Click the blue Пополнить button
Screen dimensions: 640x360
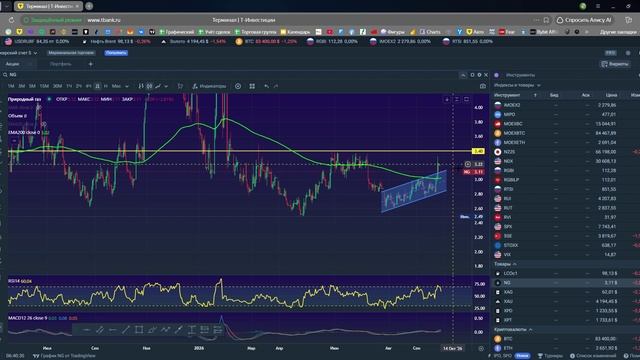116,53
